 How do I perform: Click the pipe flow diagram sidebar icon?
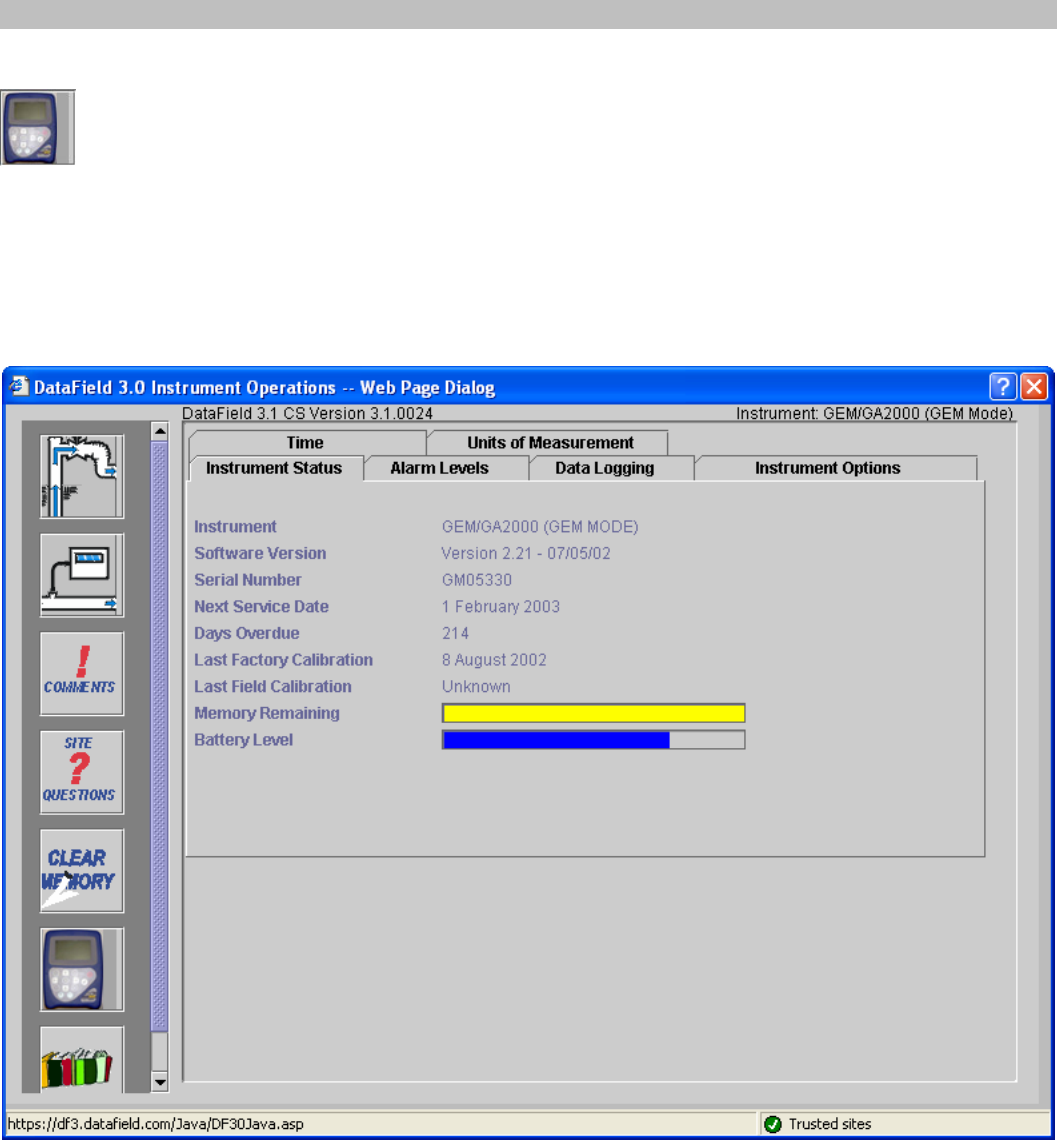pyautogui.click(x=81, y=476)
